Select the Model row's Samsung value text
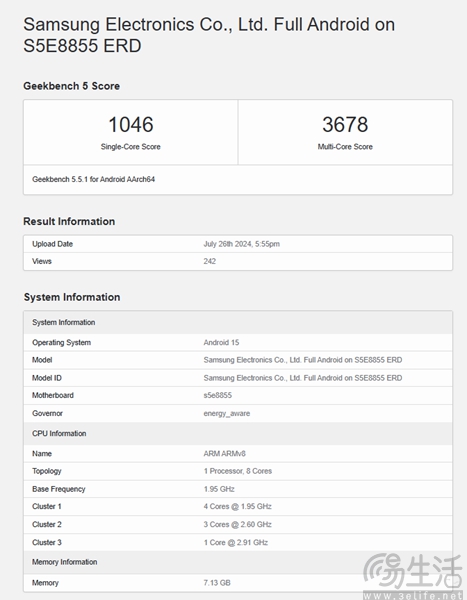 click(x=303, y=360)
